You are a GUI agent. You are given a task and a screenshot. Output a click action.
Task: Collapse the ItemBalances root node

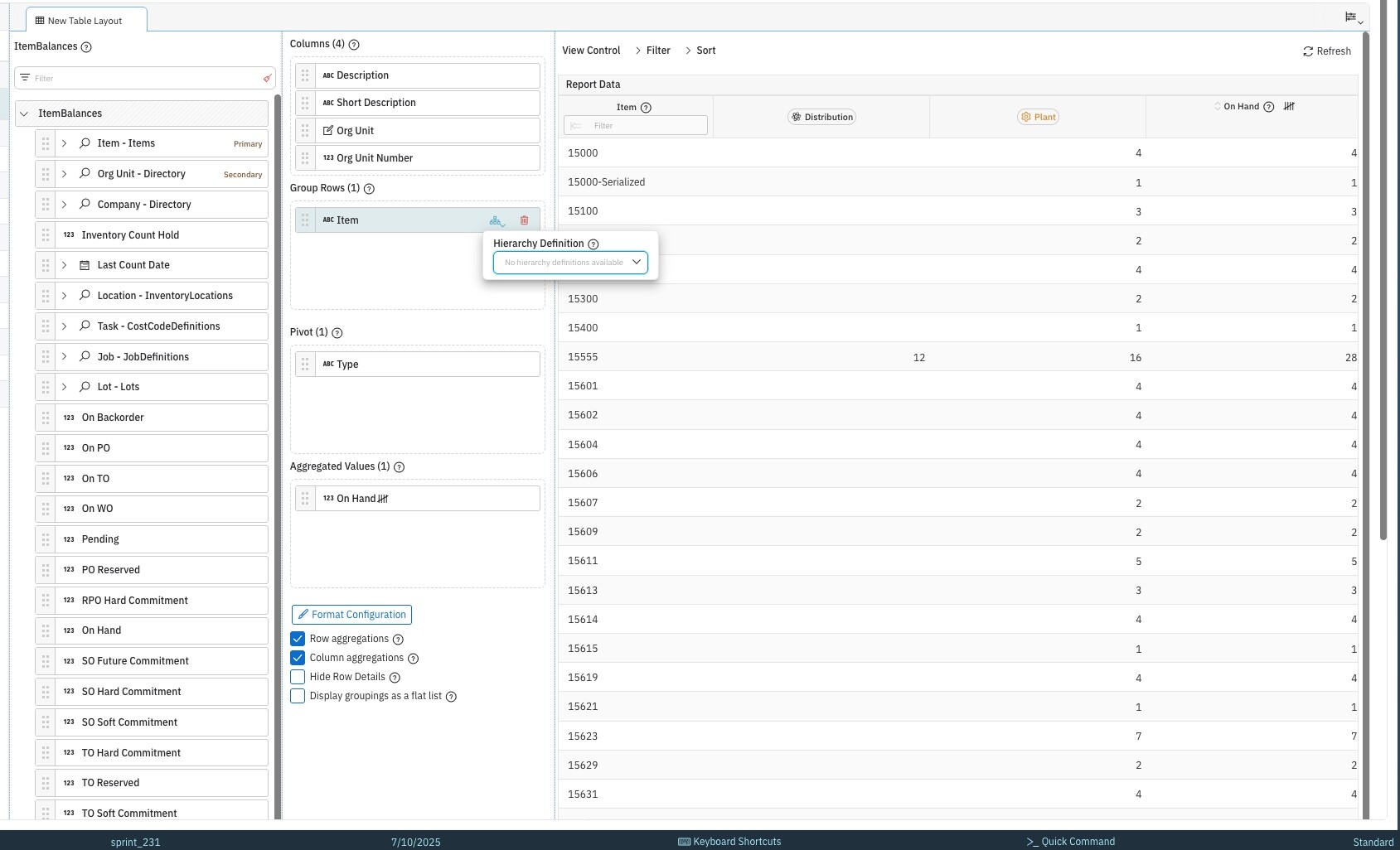point(24,113)
